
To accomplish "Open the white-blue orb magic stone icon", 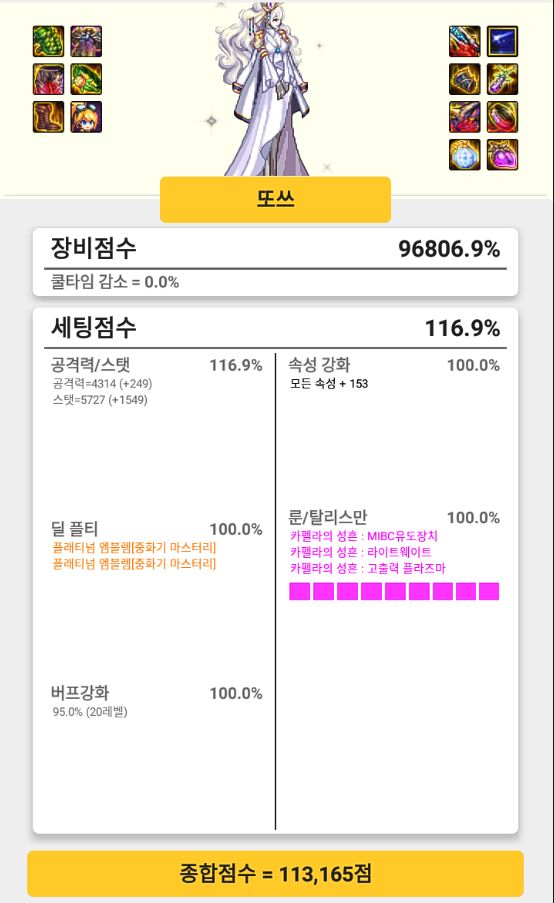I will [x=465, y=155].
